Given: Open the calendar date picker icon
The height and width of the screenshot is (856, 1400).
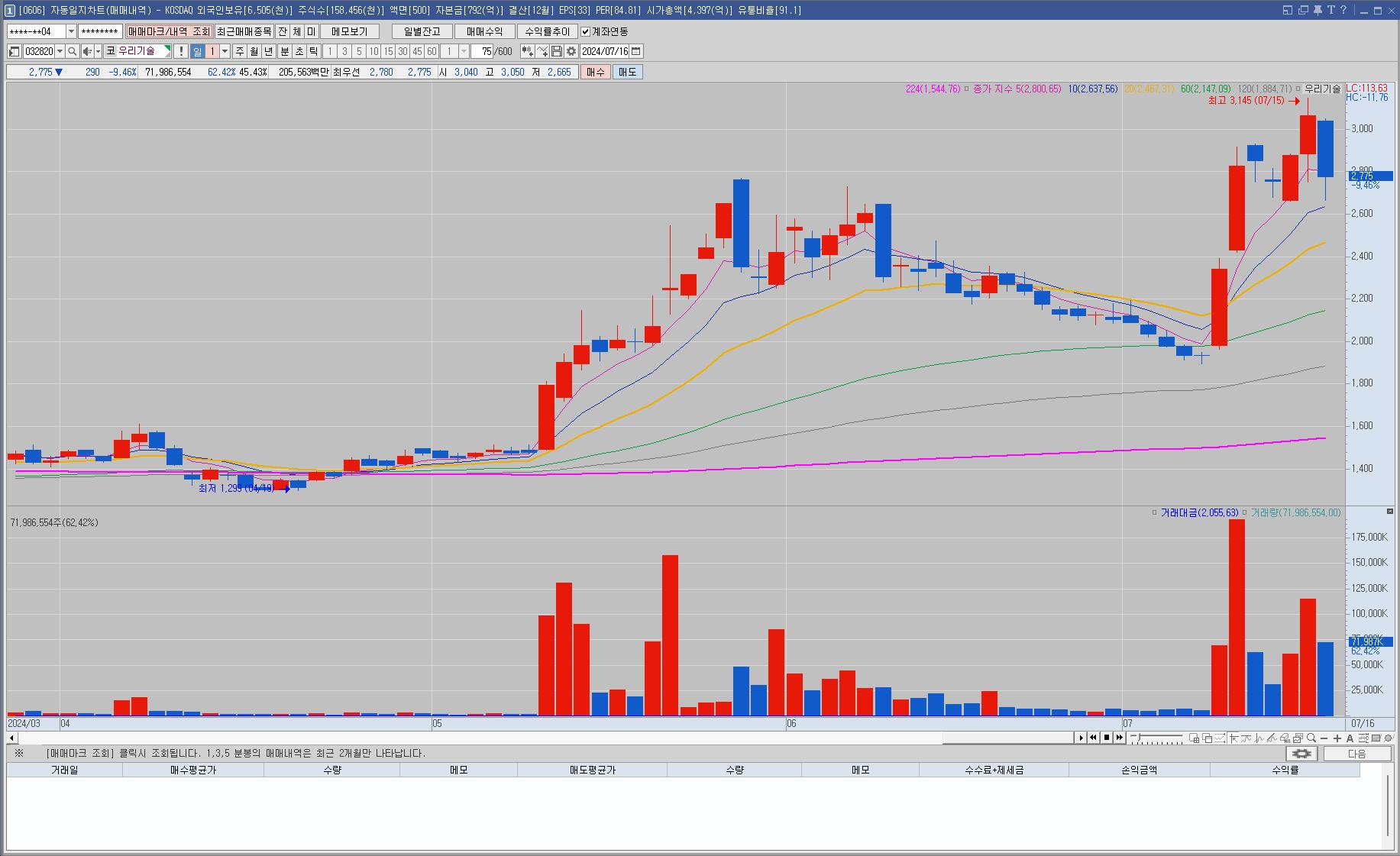Looking at the screenshot, I should (636, 51).
